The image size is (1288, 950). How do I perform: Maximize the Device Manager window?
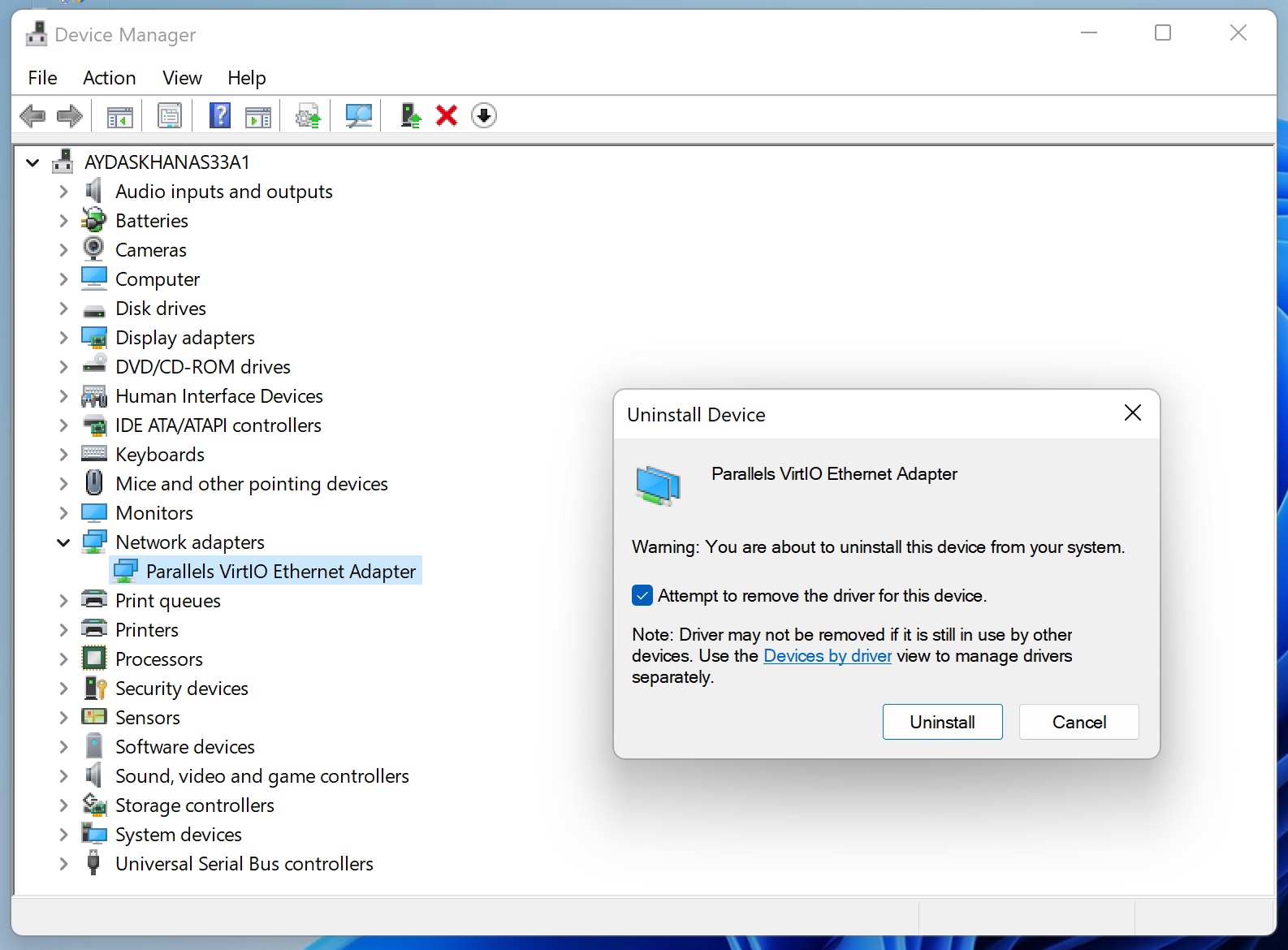point(1163,33)
